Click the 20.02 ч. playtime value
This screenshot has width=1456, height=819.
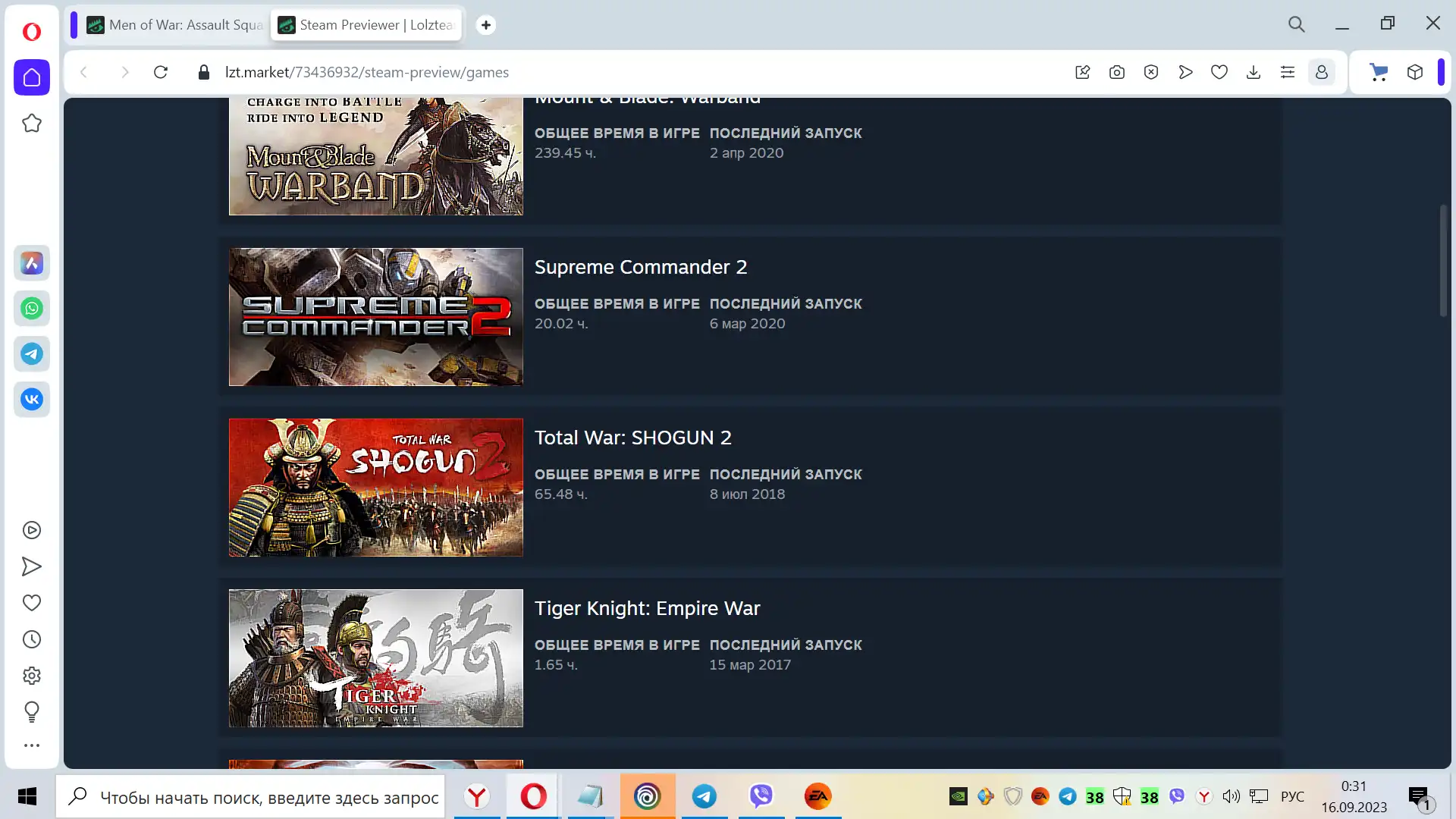click(561, 323)
